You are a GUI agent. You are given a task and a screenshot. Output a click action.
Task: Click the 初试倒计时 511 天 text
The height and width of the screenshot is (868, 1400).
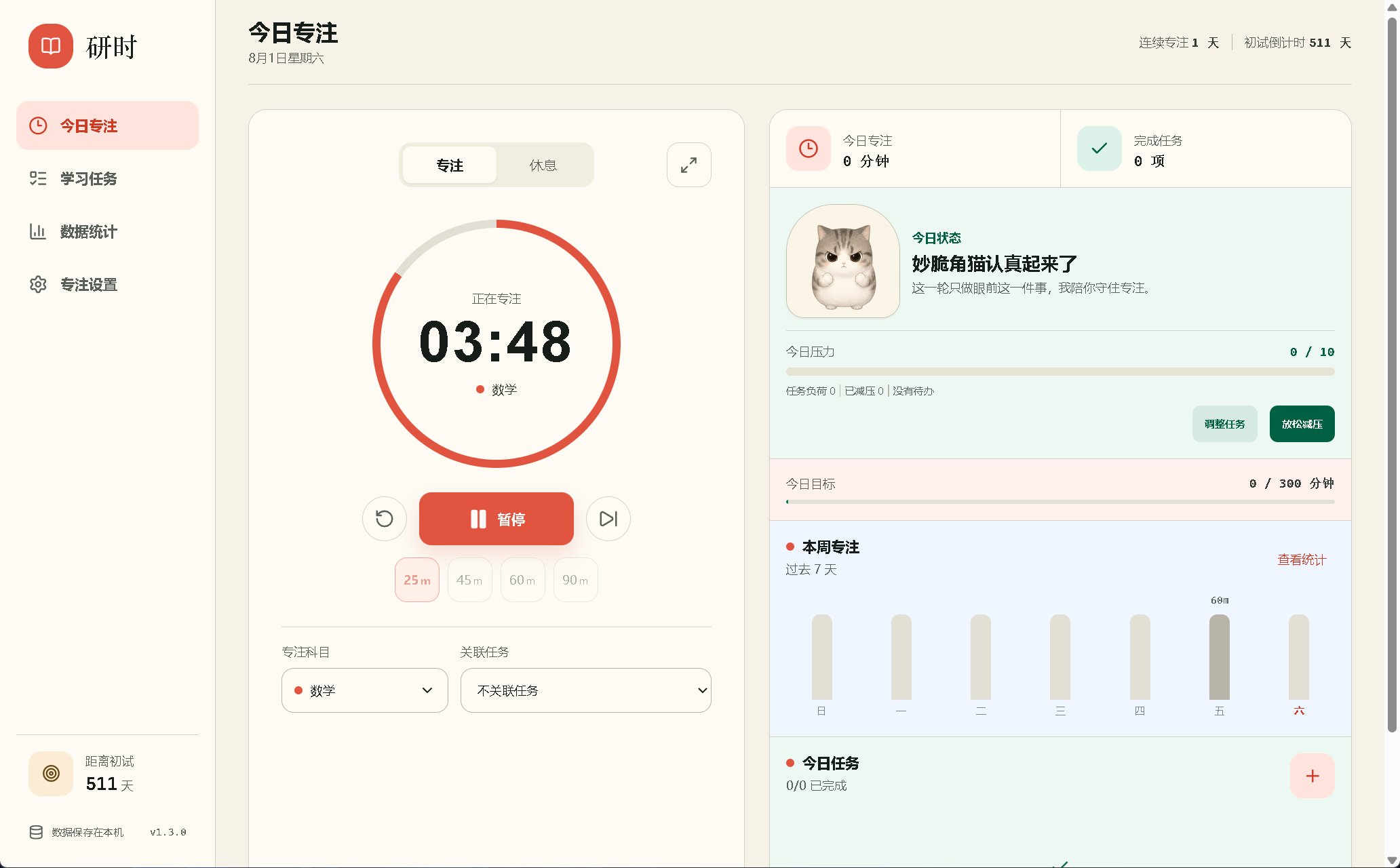[1298, 43]
